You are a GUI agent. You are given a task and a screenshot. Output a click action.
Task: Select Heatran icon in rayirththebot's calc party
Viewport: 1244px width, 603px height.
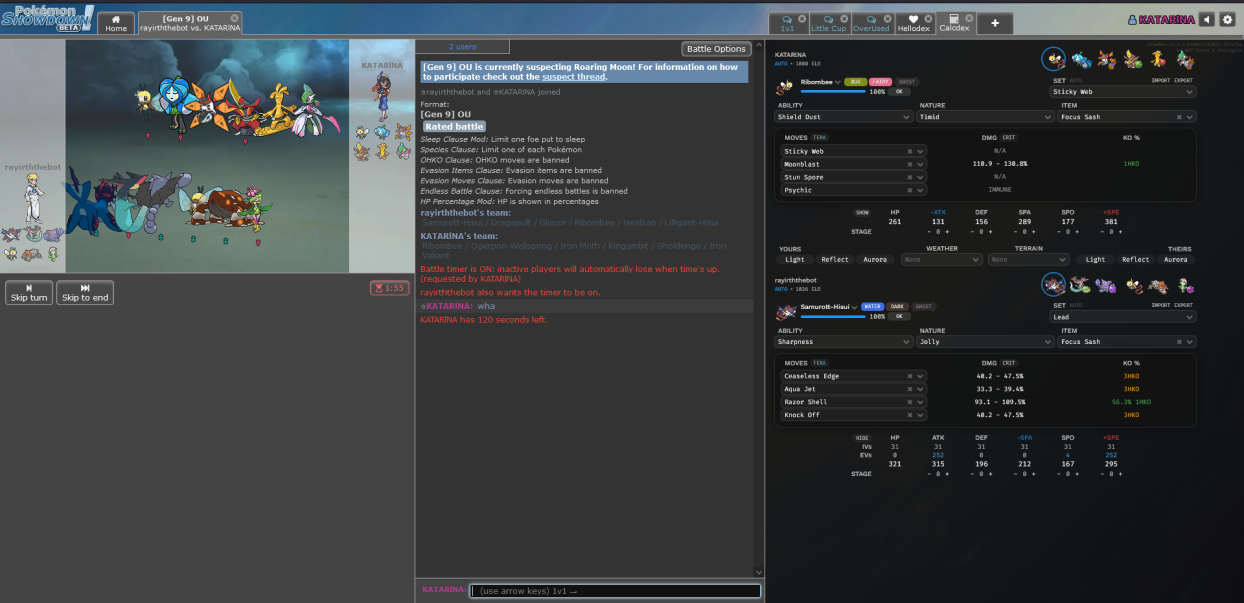click(x=1158, y=285)
